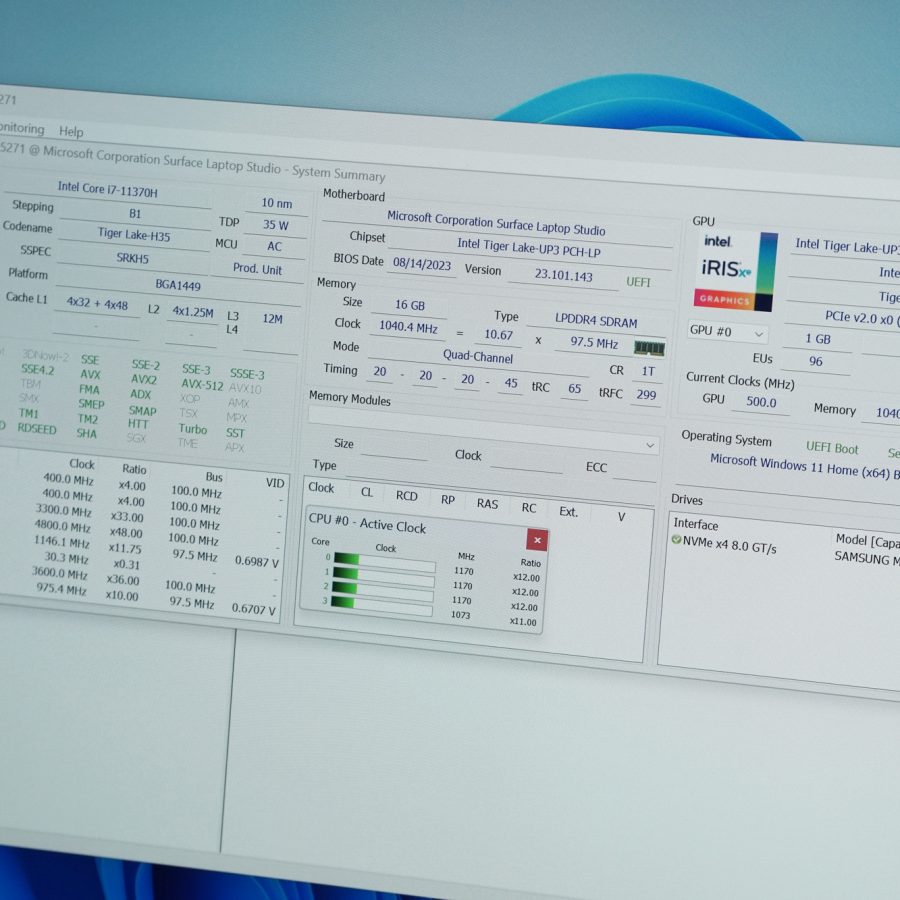
Task: Select the CPU name "Intel Core i7-11370H"
Action: [107, 189]
